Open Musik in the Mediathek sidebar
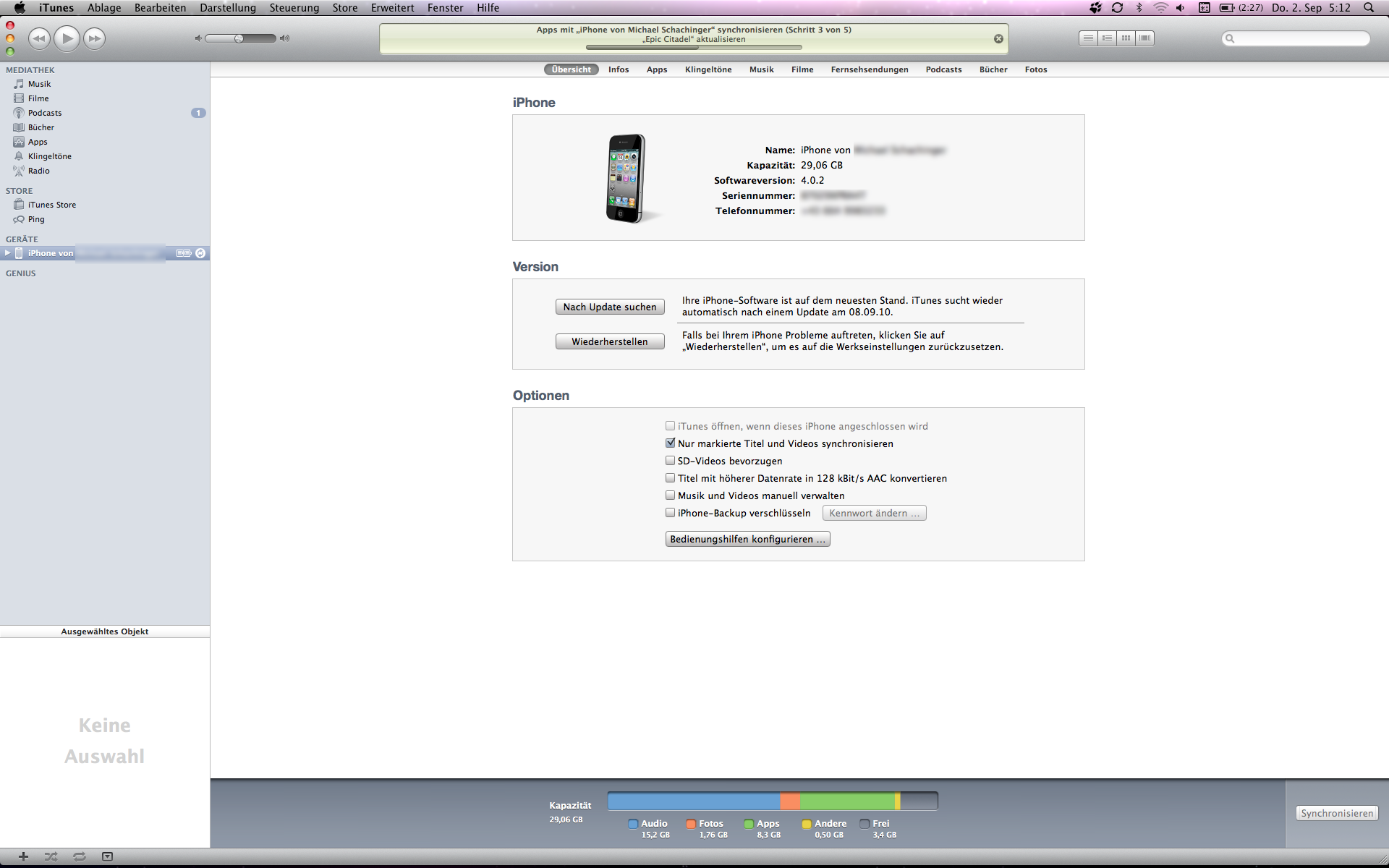 tap(105, 84)
